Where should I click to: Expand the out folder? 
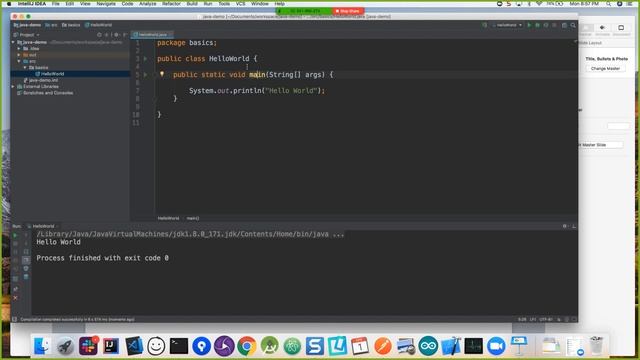tap(19, 55)
